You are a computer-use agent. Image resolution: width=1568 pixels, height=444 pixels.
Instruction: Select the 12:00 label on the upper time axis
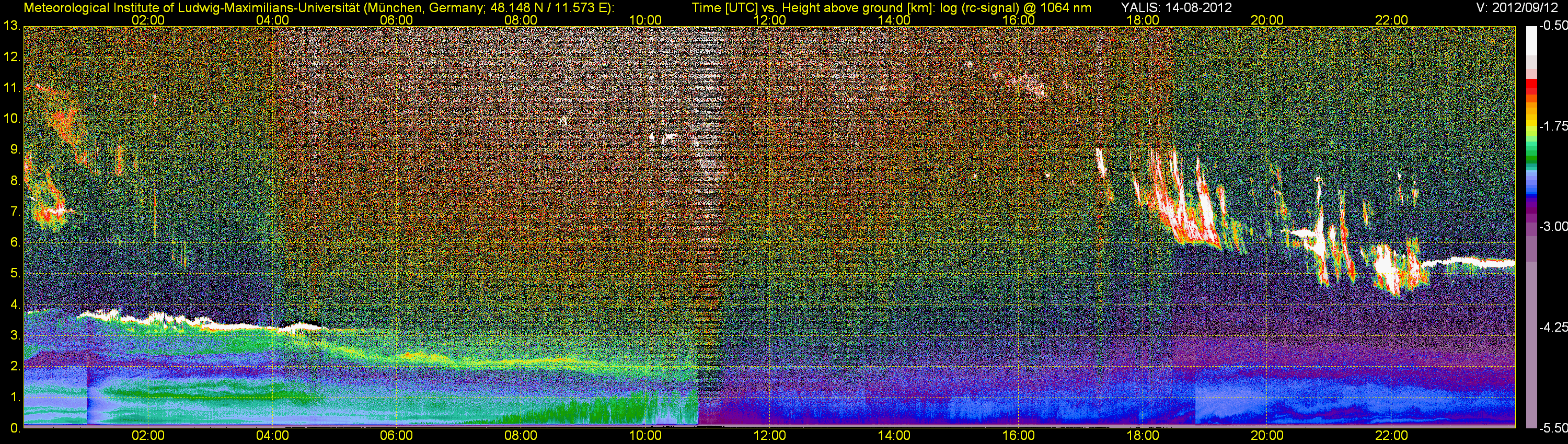tap(769, 20)
